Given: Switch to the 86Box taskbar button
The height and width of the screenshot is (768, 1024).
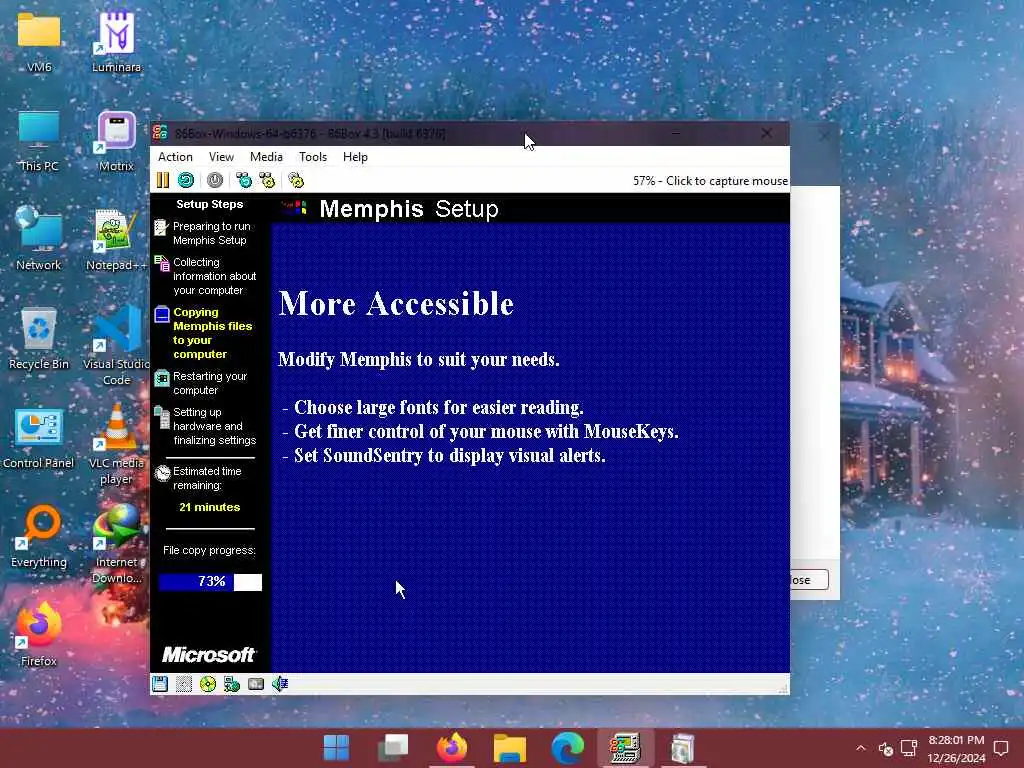Looking at the screenshot, I should [x=625, y=748].
